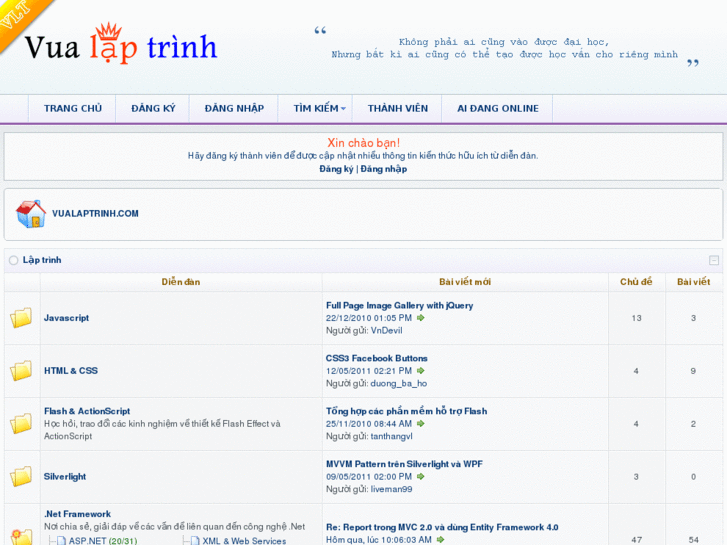Click topic count 47 in .Net Framework row
This screenshot has width=727, height=545.
[x=636, y=540]
